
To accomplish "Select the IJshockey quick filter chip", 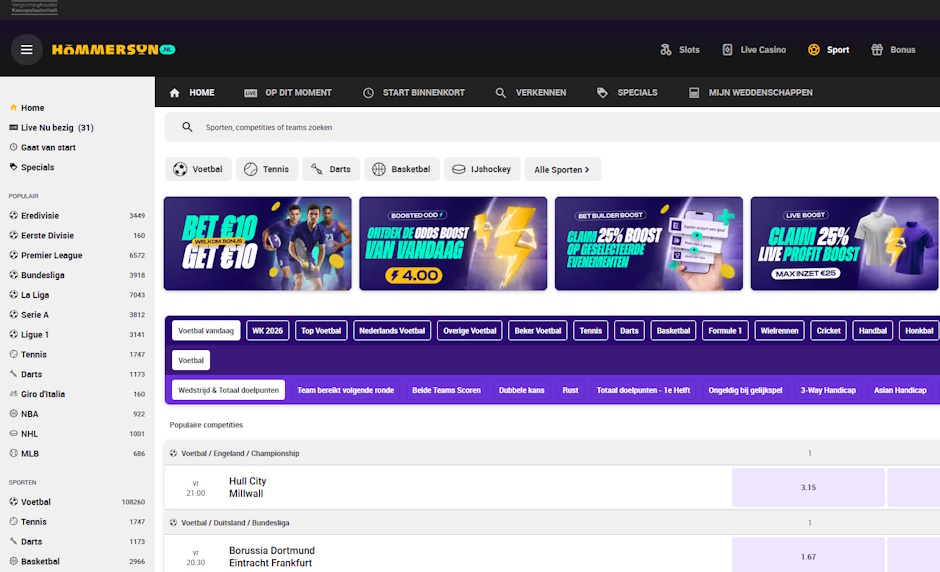I will coord(482,169).
